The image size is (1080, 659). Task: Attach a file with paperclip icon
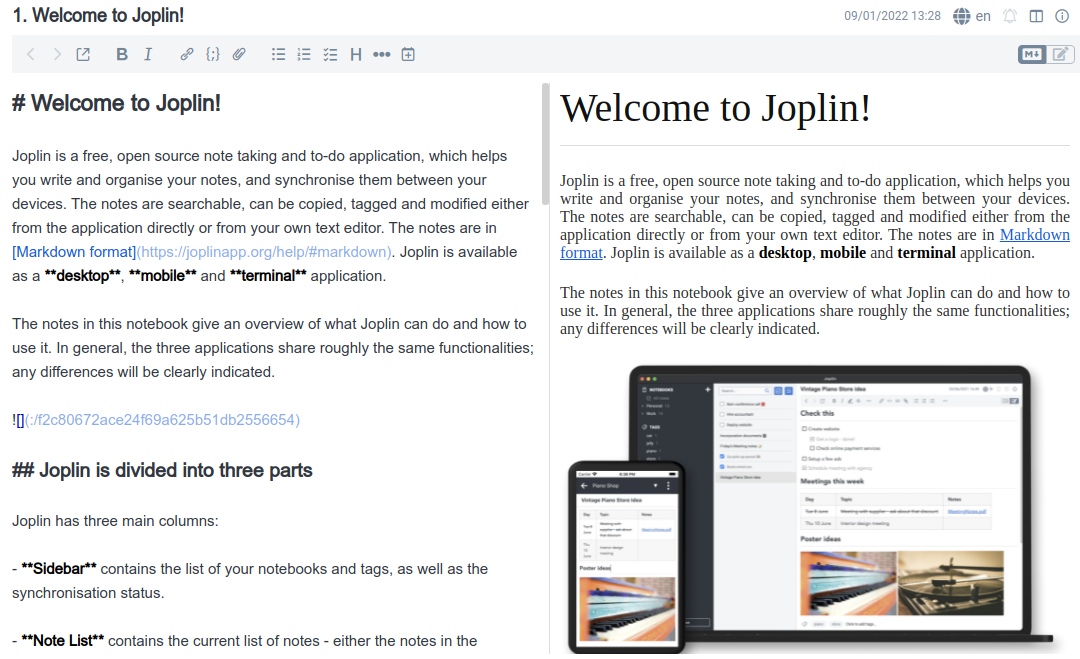[239, 54]
